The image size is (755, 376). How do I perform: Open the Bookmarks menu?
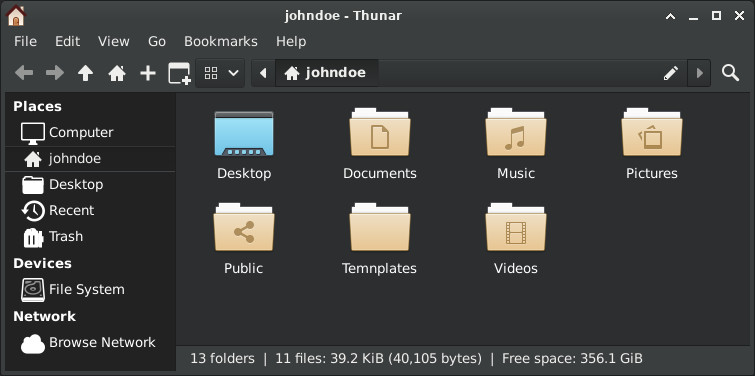(x=221, y=41)
